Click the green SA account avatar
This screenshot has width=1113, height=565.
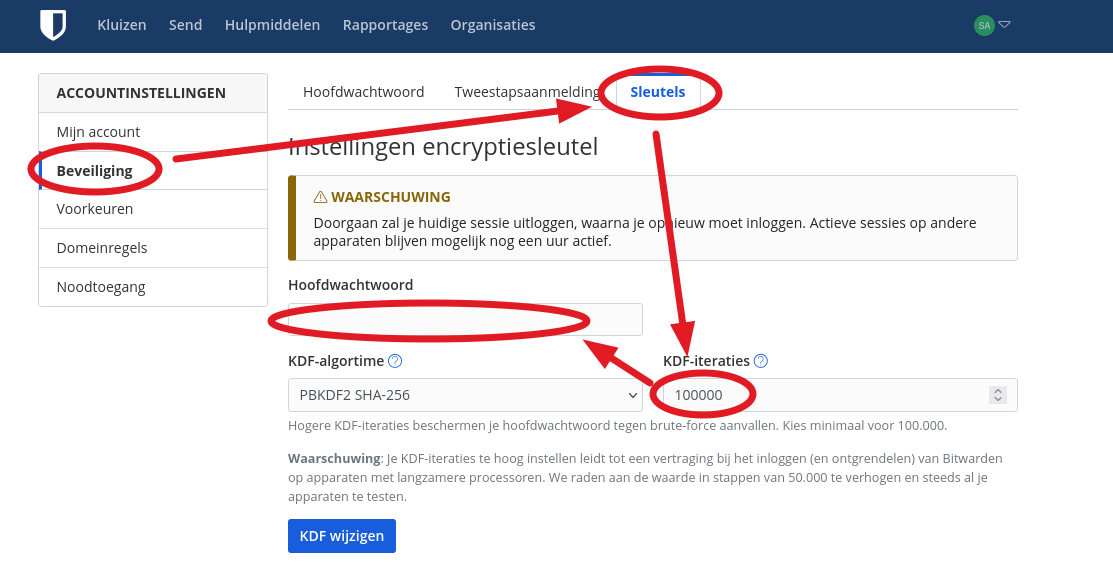tap(984, 25)
